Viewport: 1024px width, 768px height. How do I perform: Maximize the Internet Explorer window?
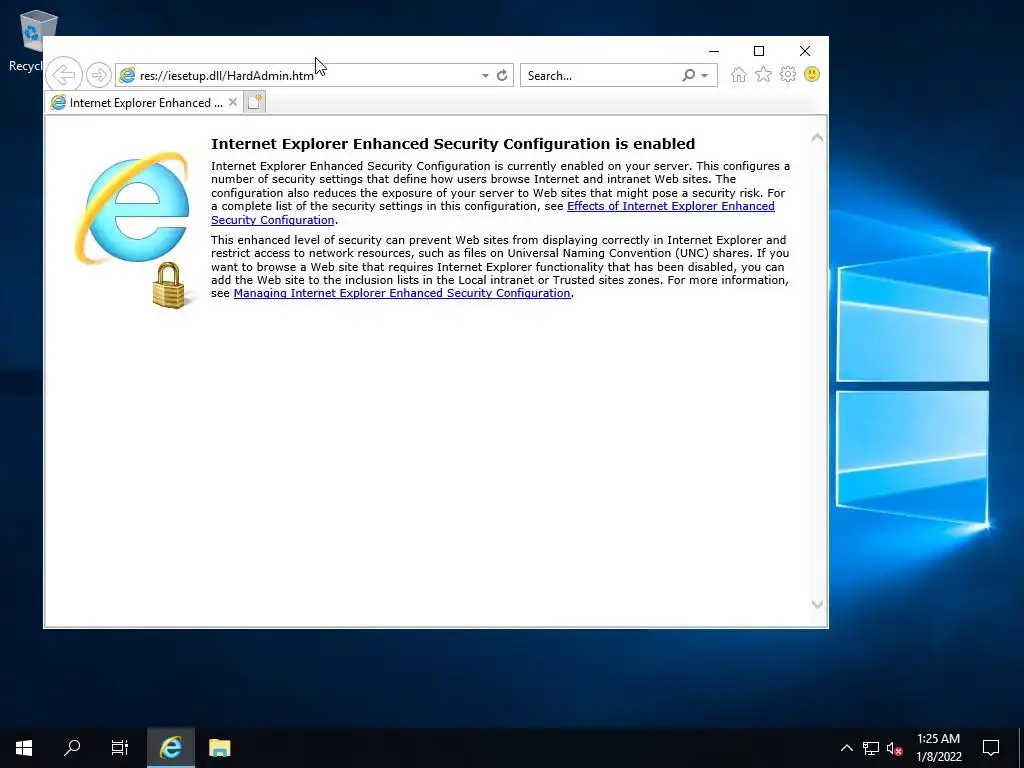coord(759,51)
